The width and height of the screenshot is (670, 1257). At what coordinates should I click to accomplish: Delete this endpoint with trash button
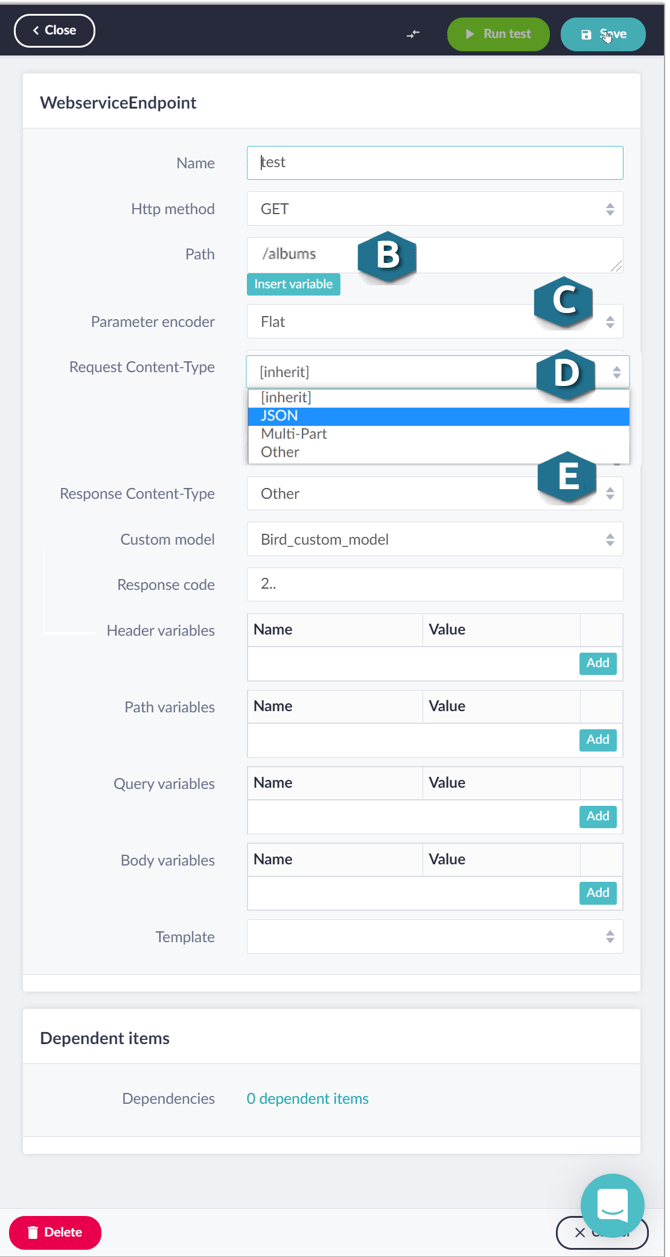point(55,1232)
